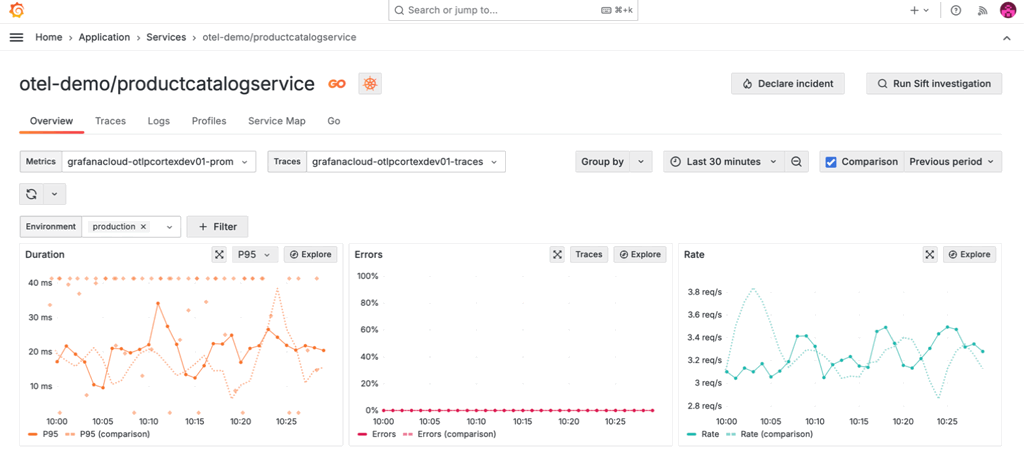
Task: Open the help question mark icon
Action: (x=956, y=10)
